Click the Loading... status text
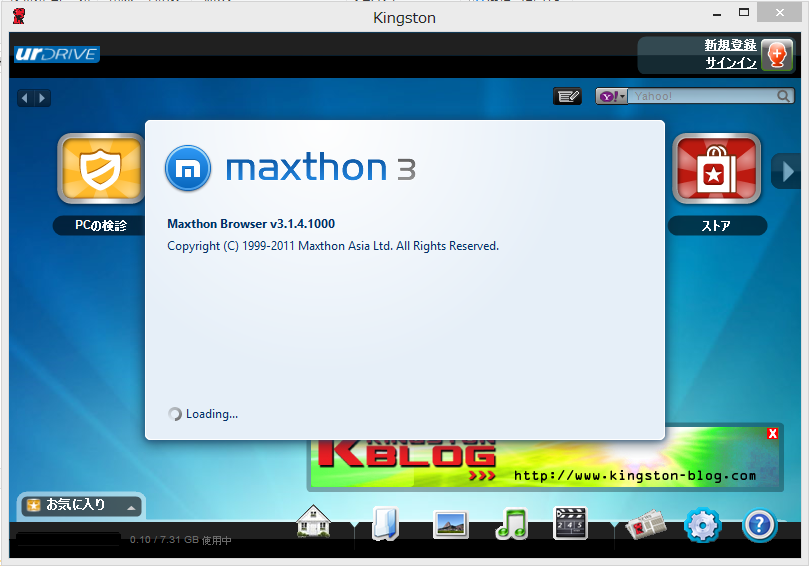Viewport: 809px width, 566px height. click(212, 414)
